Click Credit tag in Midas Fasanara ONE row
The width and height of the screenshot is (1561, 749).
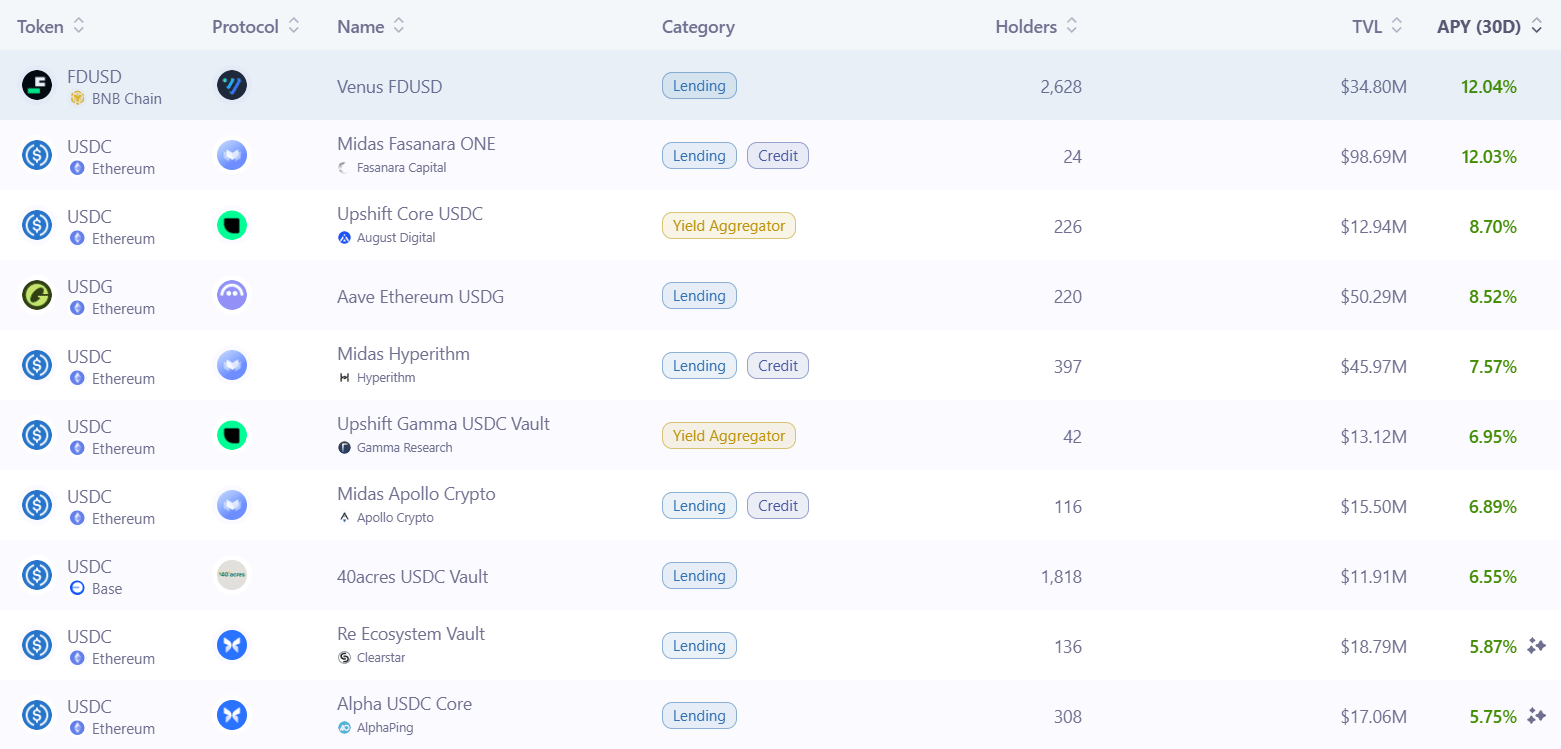pyautogui.click(x=778, y=156)
